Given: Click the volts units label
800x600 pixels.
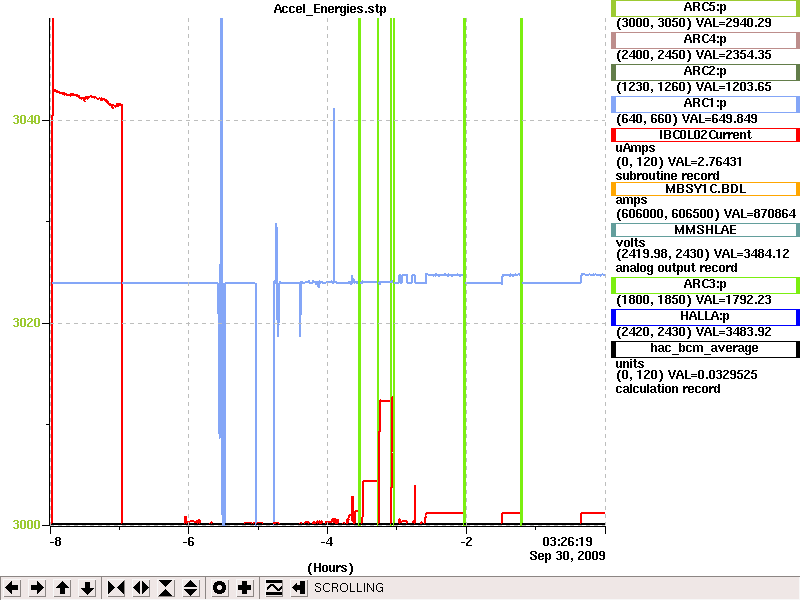Looking at the screenshot, I should (630, 243).
